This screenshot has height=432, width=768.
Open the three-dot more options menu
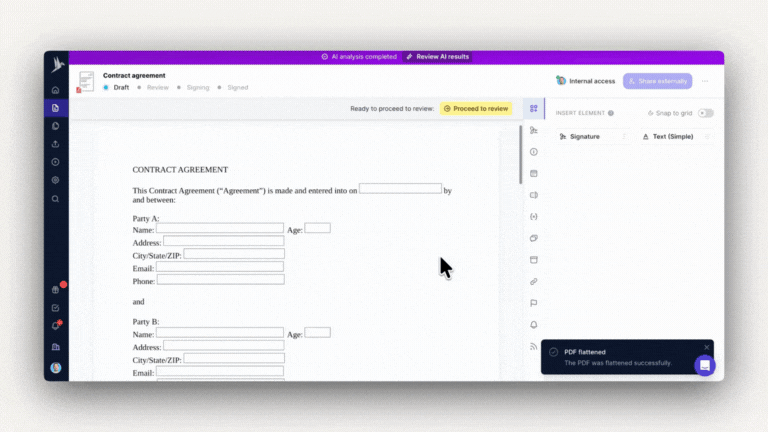pyautogui.click(x=705, y=81)
